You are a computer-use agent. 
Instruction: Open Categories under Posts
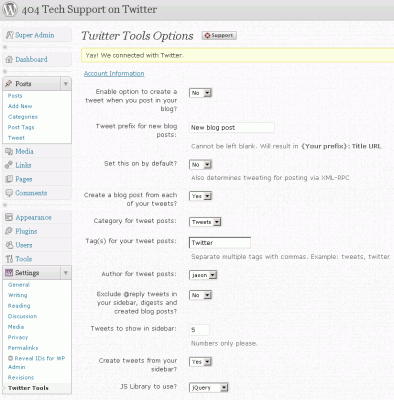[x=23, y=117]
